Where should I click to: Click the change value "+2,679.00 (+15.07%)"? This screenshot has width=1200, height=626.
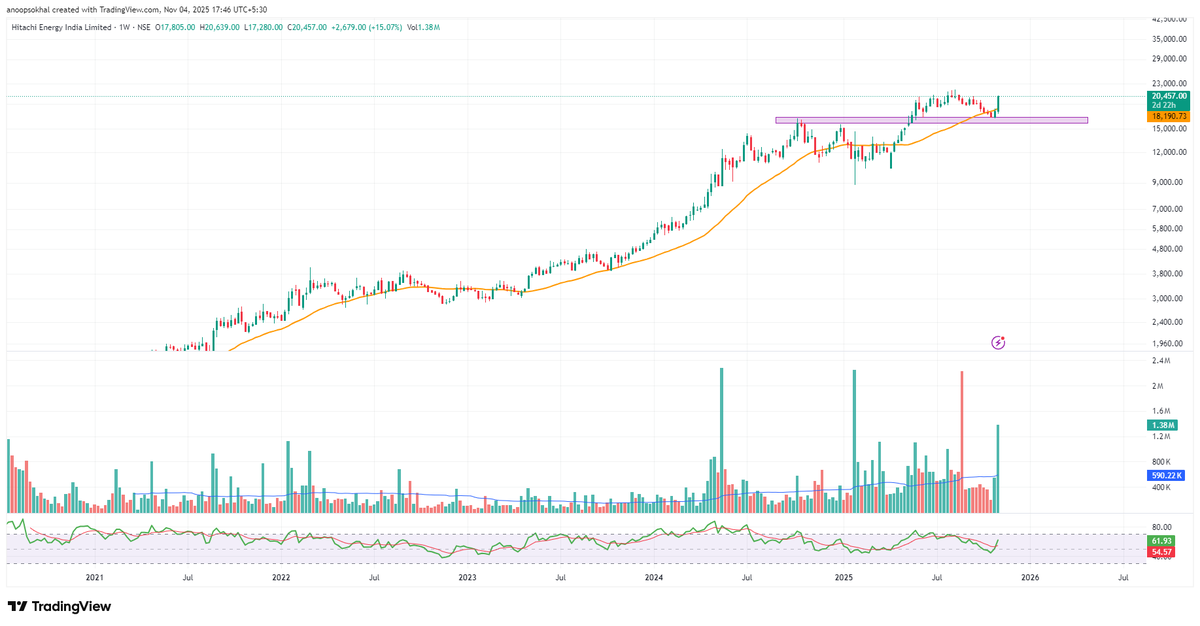point(365,27)
